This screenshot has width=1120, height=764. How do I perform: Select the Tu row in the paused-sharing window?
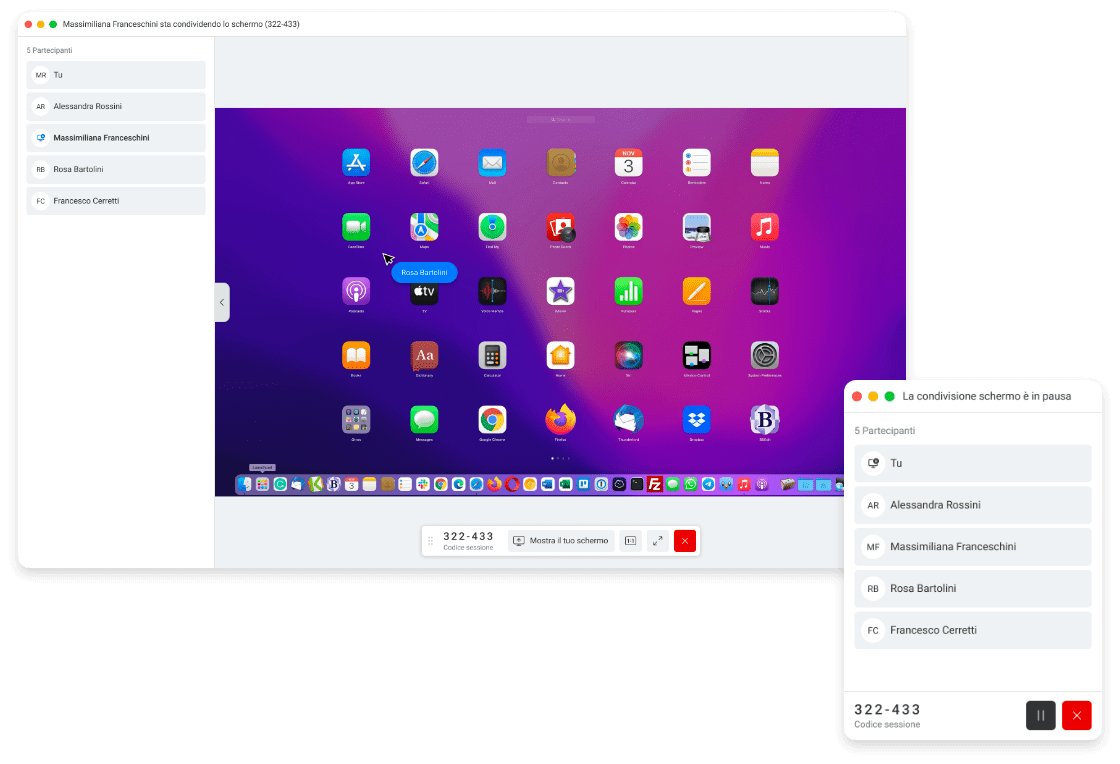point(973,463)
